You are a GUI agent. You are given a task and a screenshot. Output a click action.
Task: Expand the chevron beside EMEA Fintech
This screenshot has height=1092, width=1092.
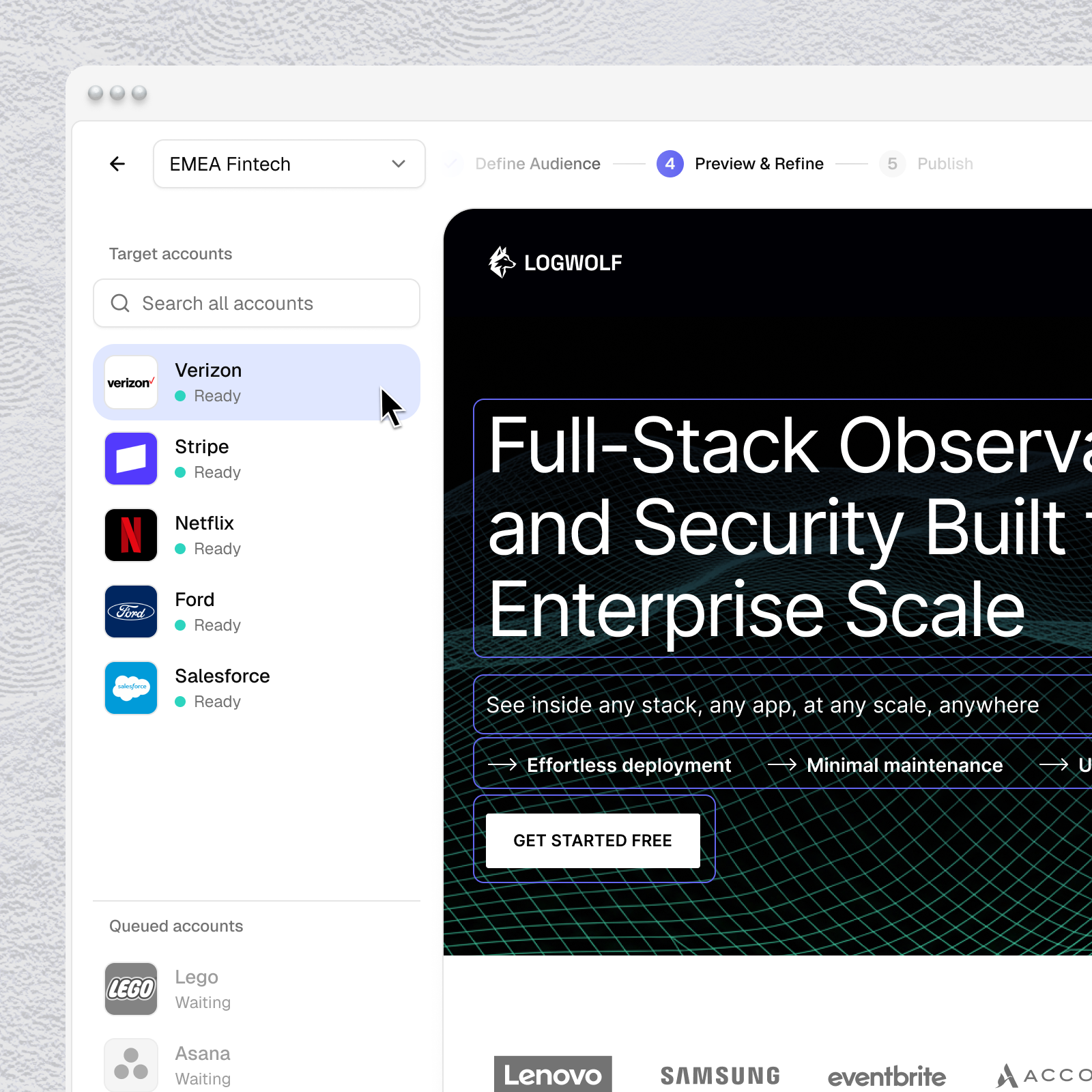(399, 164)
